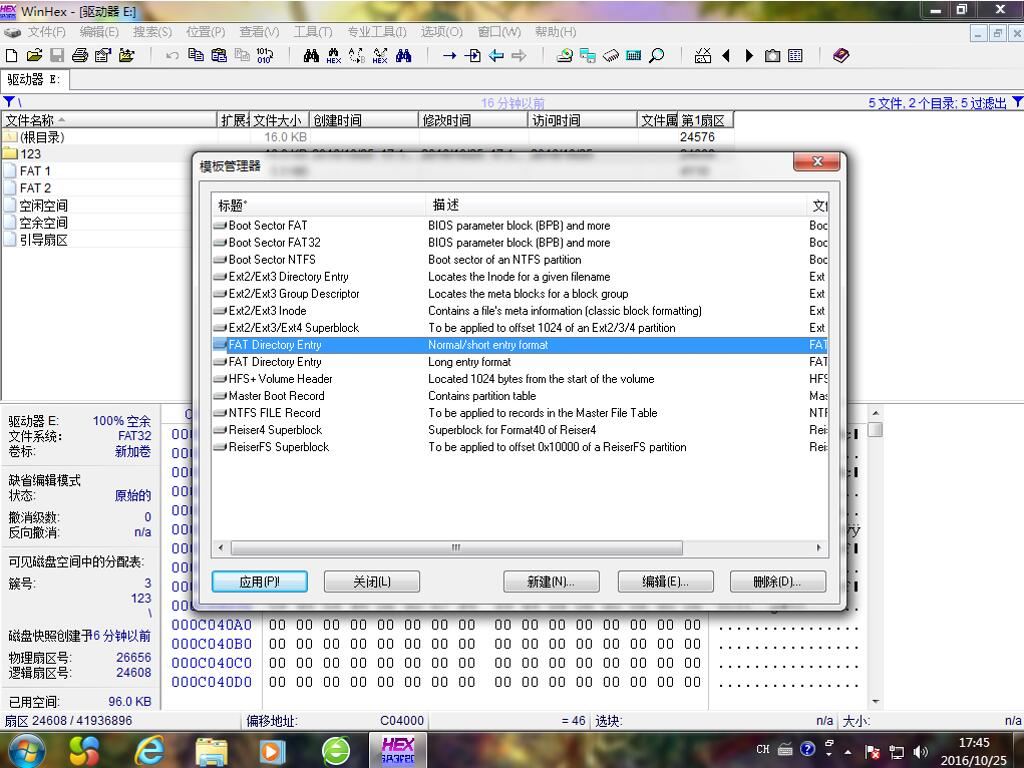Select FAT Directory Entry long entry format
Viewport: 1024px width, 768px height.
(520, 361)
